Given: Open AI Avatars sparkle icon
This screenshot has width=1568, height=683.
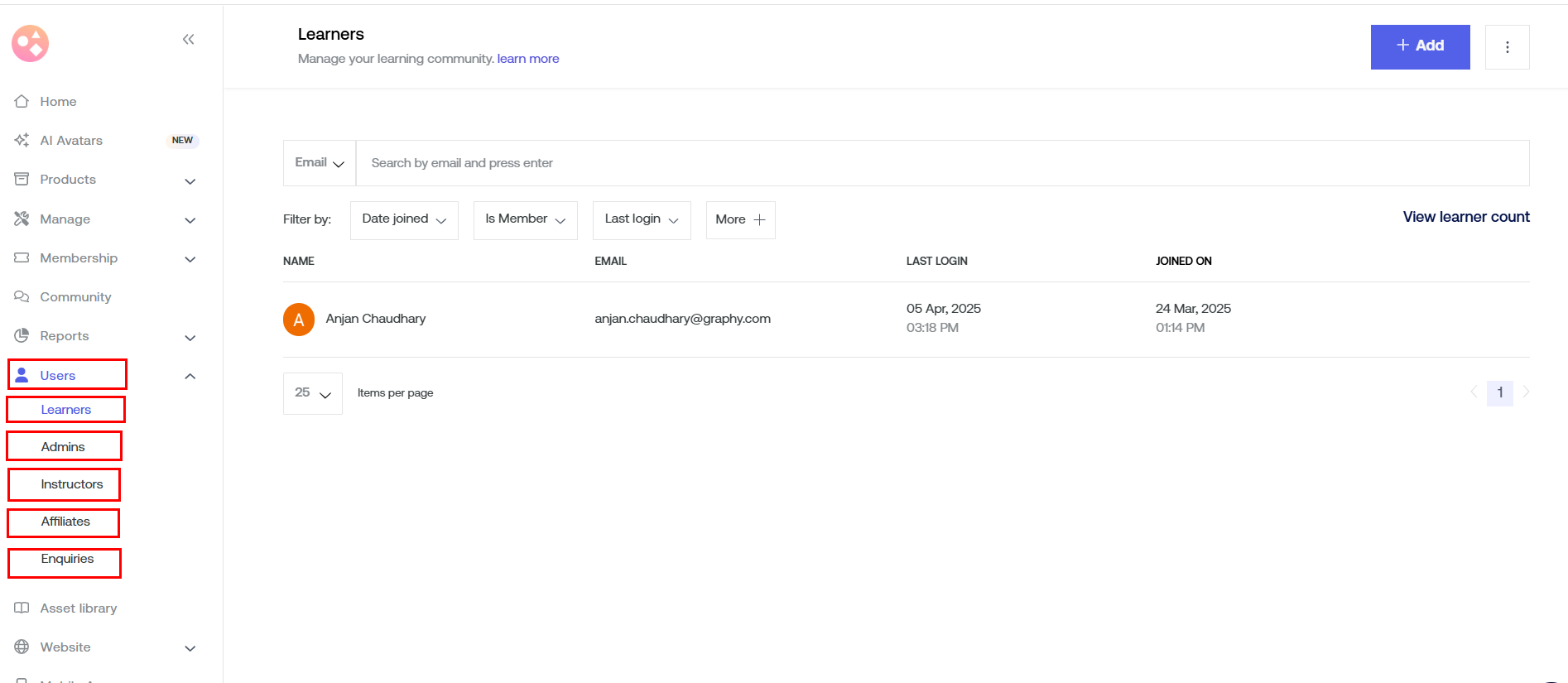Looking at the screenshot, I should tap(22, 140).
